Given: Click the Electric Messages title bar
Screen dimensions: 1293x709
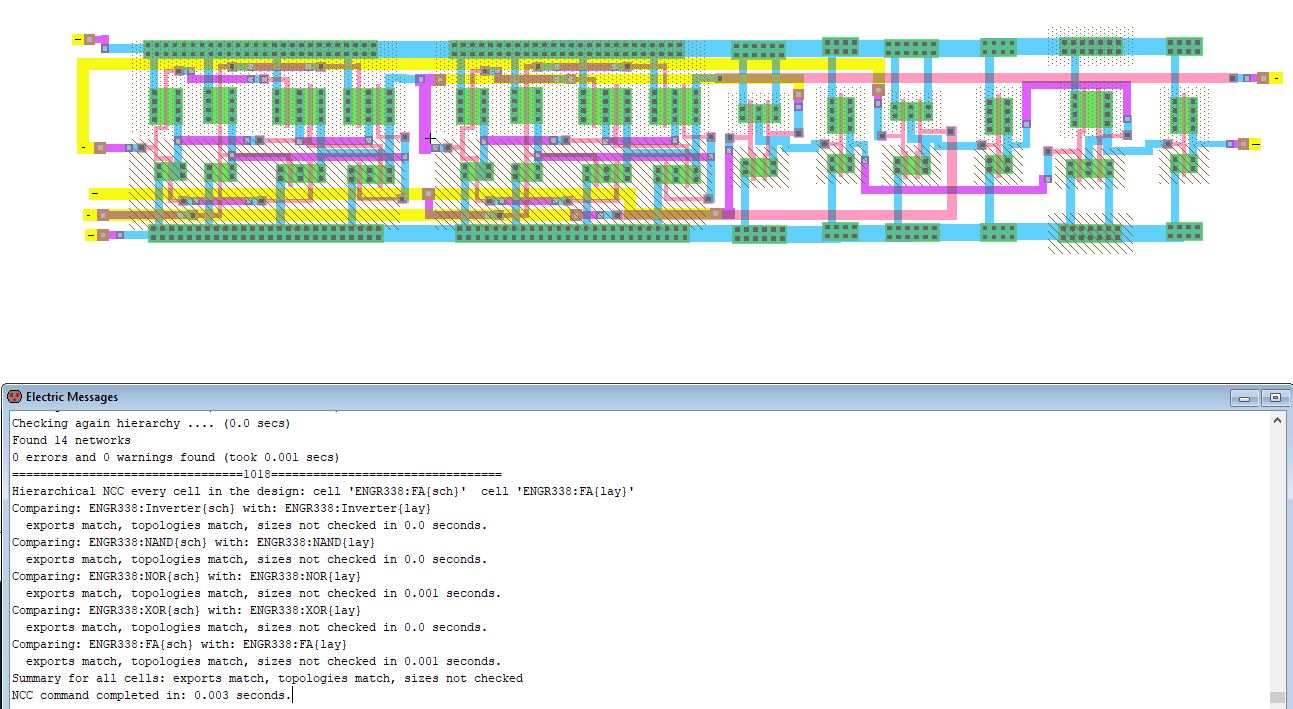Looking at the screenshot, I should pos(600,397).
